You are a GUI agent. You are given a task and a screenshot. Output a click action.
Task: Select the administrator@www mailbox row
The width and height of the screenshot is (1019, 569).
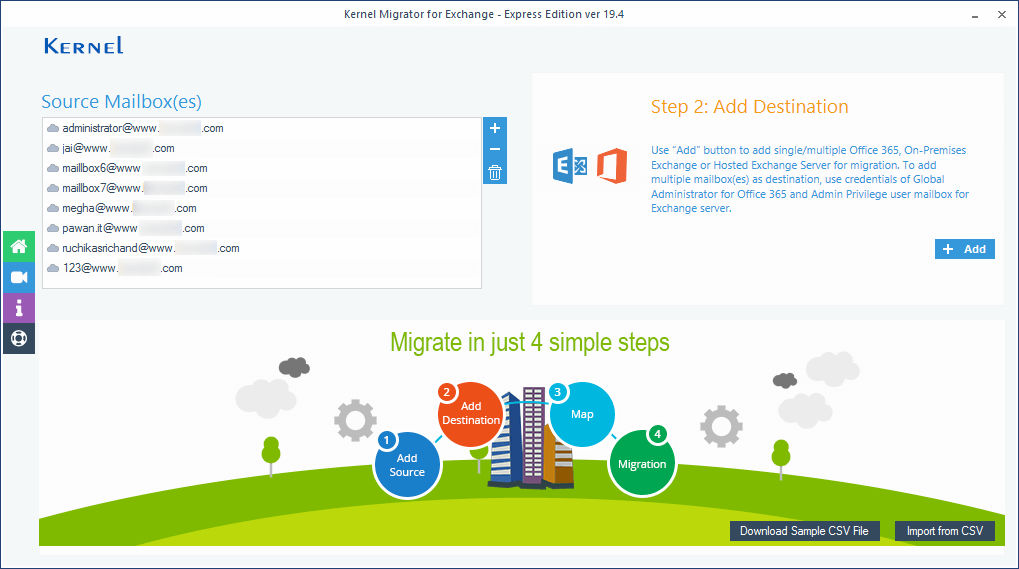261,128
